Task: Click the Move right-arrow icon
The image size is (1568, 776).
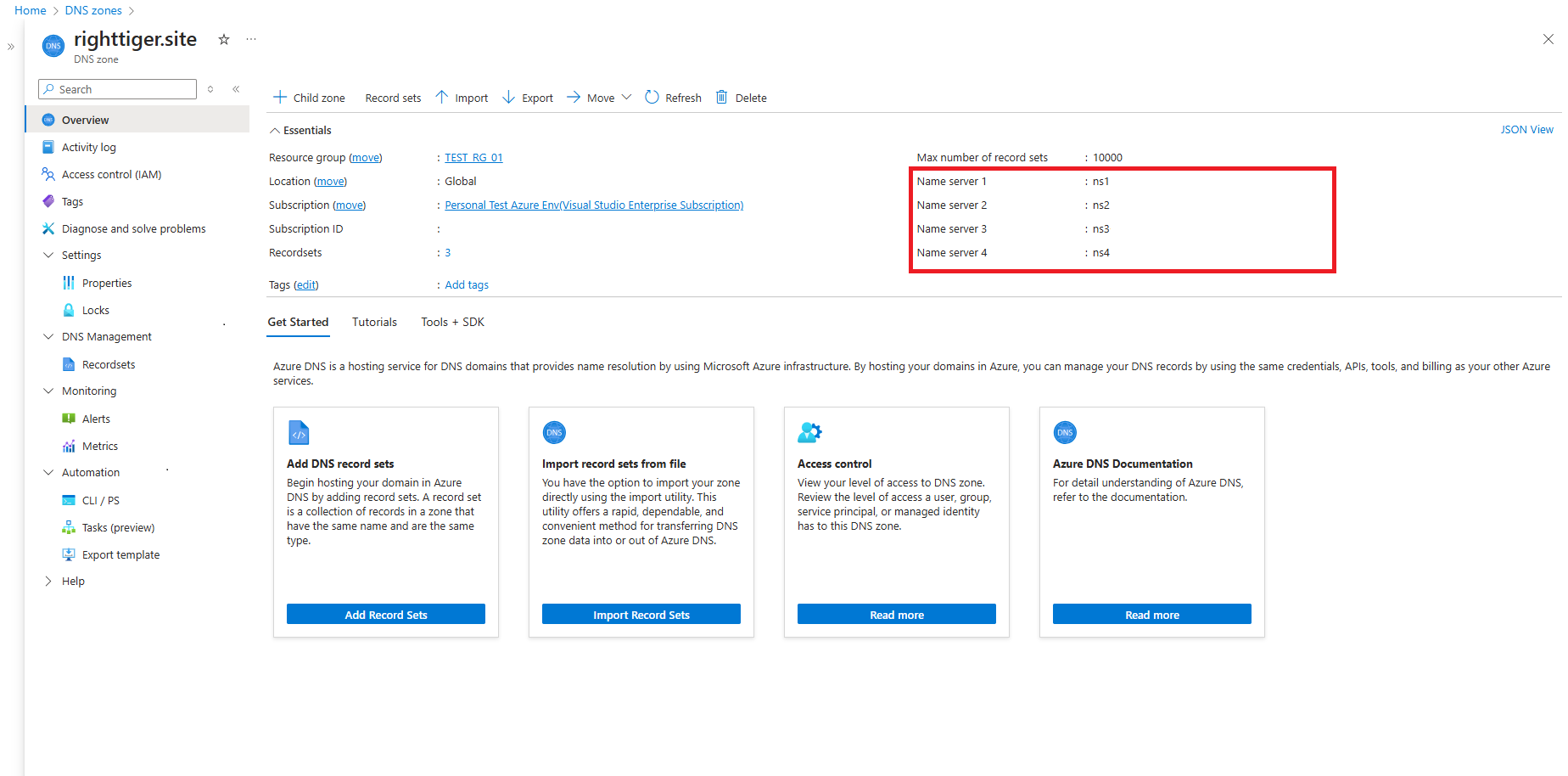Action: (x=574, y=97)
